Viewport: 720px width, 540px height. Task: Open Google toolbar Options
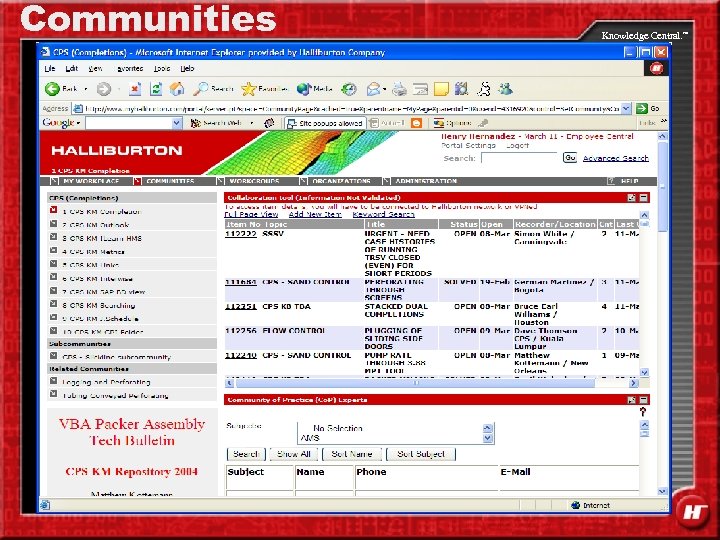tap(453, 123)
